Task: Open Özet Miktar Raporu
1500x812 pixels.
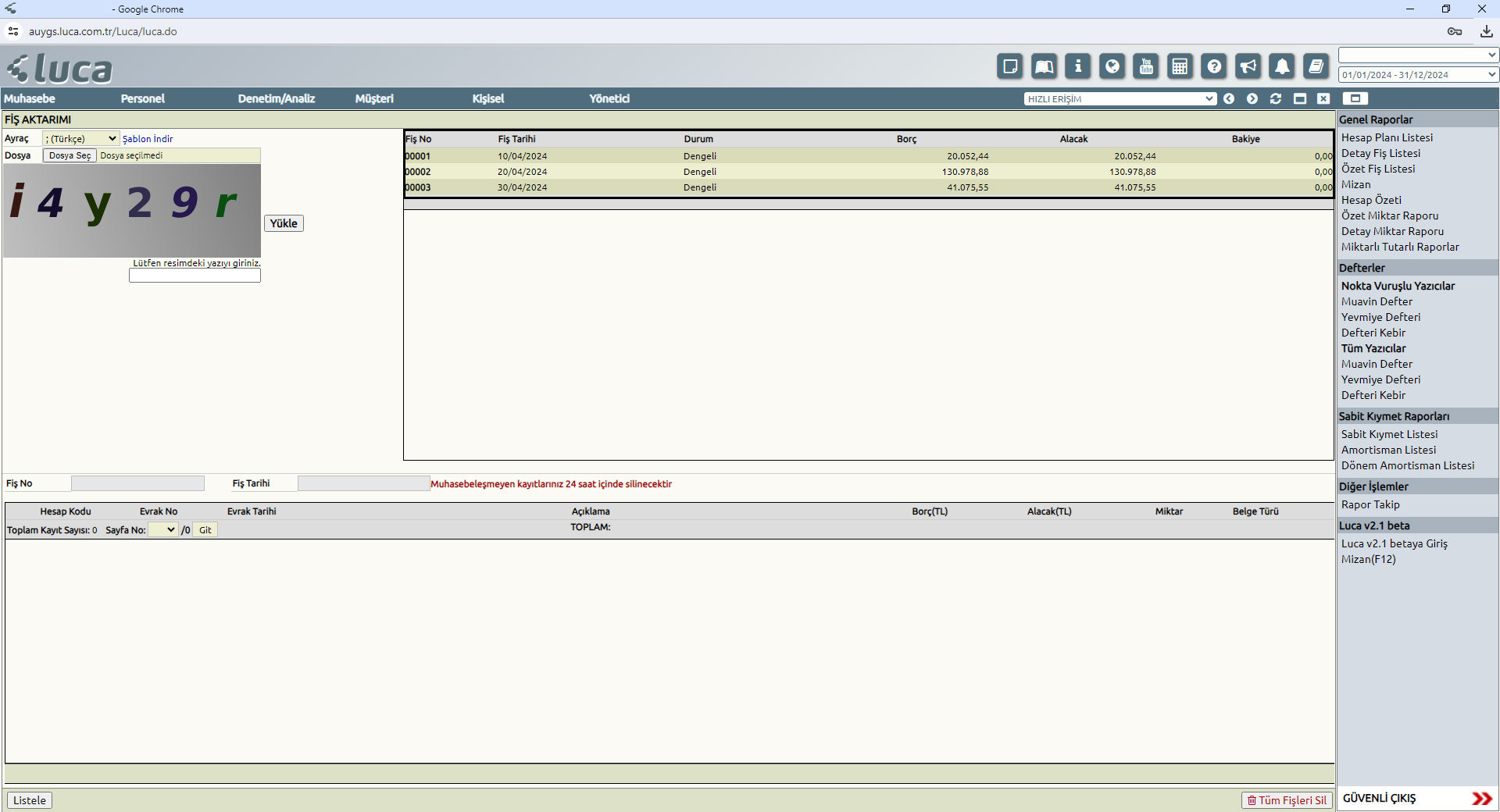Action: pyautogui.click(x=1390, y=215)
